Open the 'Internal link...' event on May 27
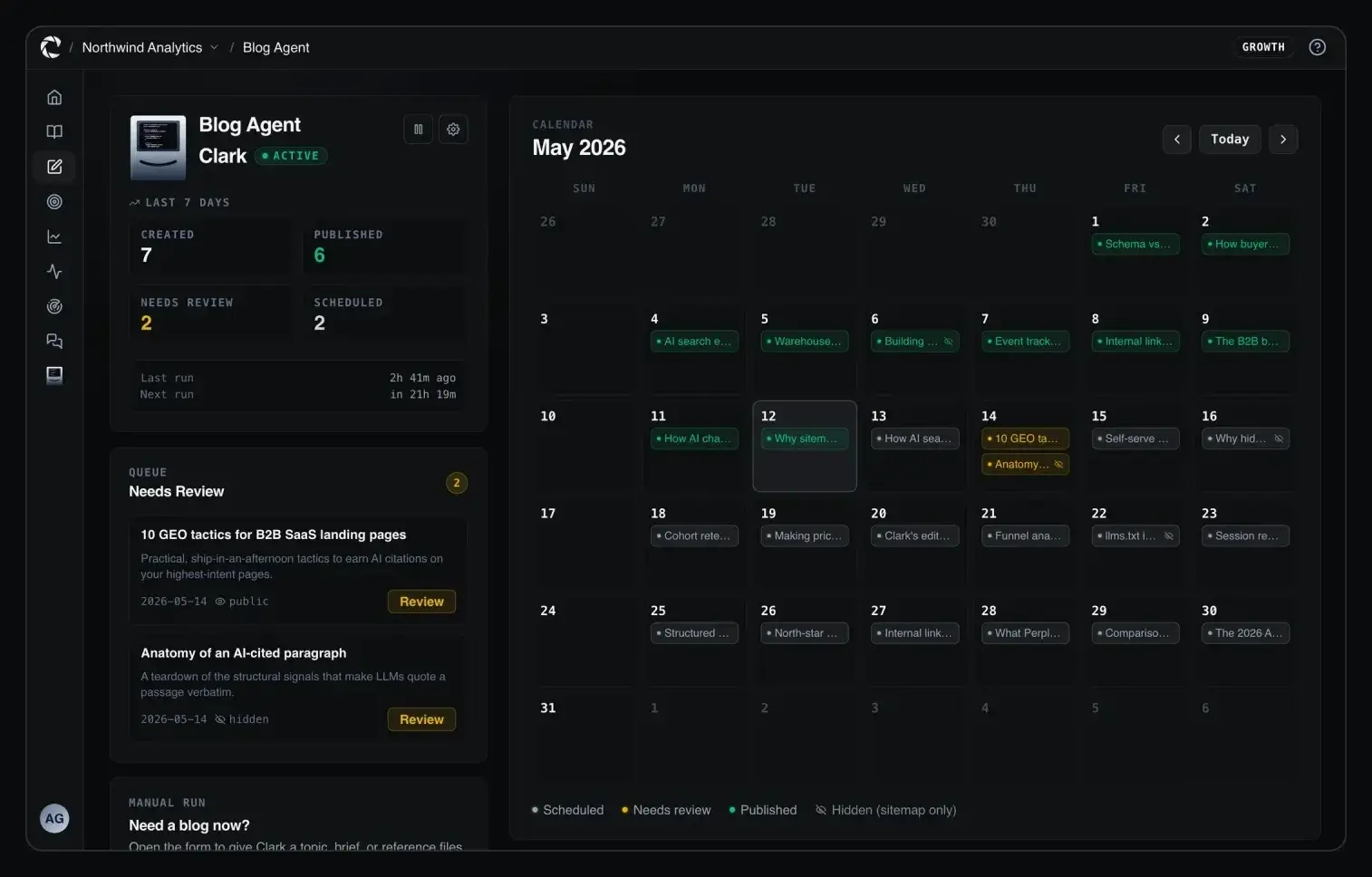The image size is (1372, 877). (914, 633)
